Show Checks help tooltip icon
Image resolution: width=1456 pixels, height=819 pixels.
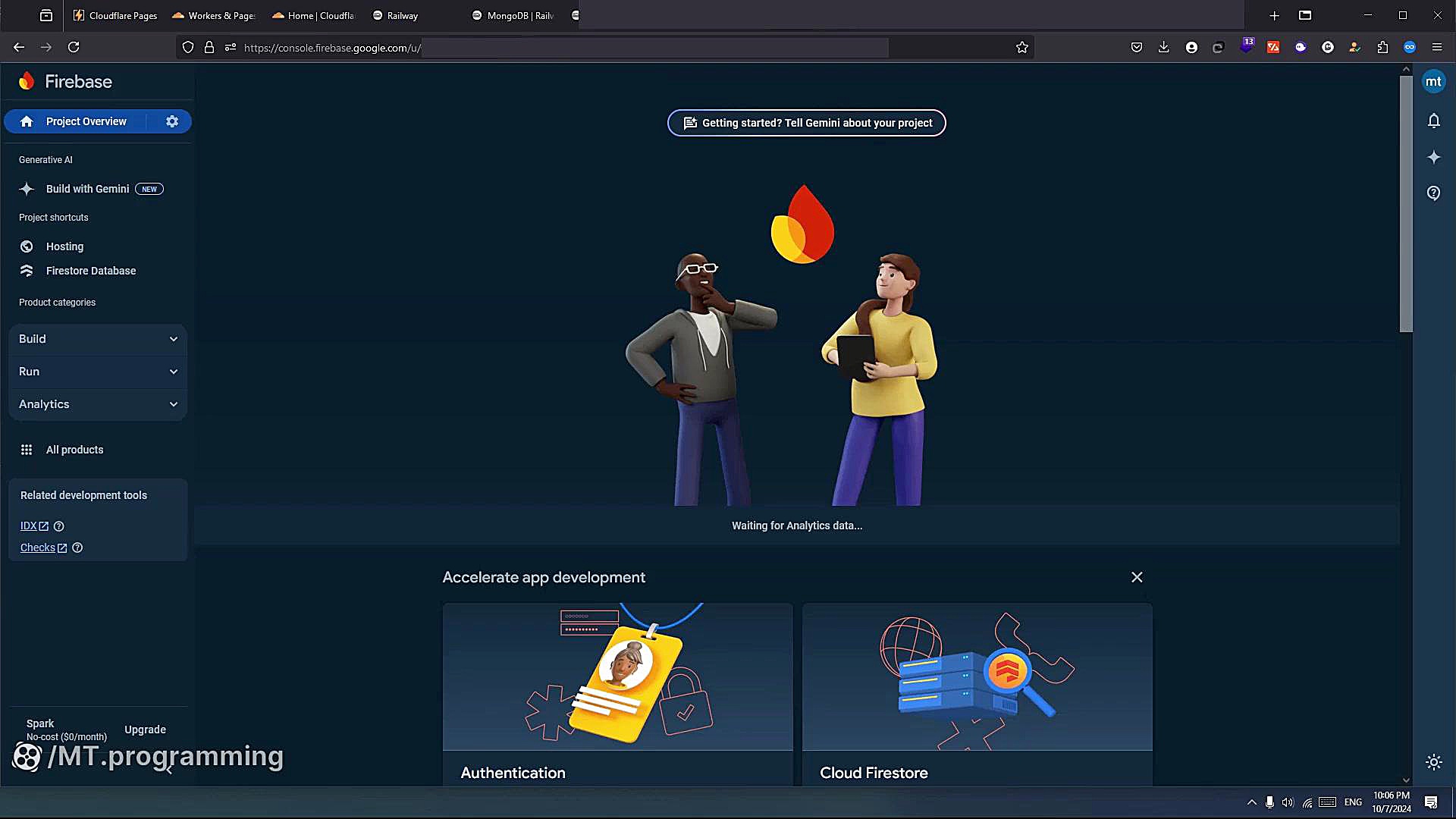click(x=77, y=548)
